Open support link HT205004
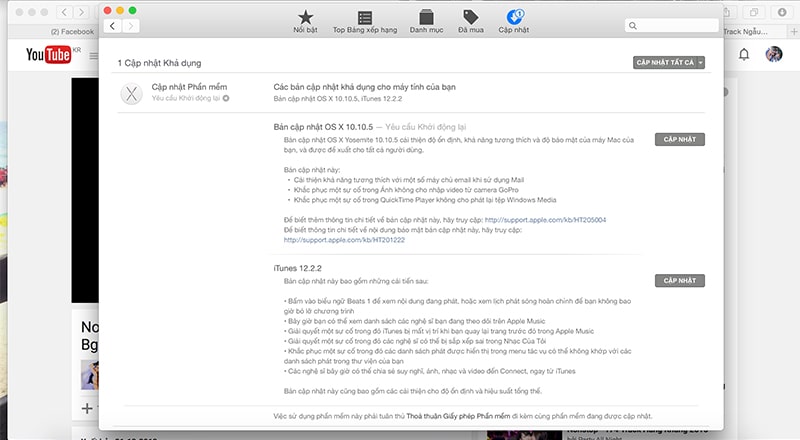This screenshot has width=800, height=440. [x=545, y=220]
